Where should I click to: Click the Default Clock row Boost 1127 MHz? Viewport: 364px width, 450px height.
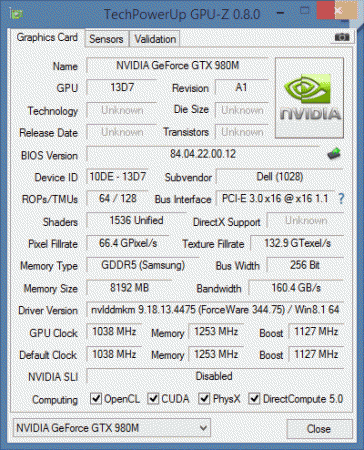(316, 354)
